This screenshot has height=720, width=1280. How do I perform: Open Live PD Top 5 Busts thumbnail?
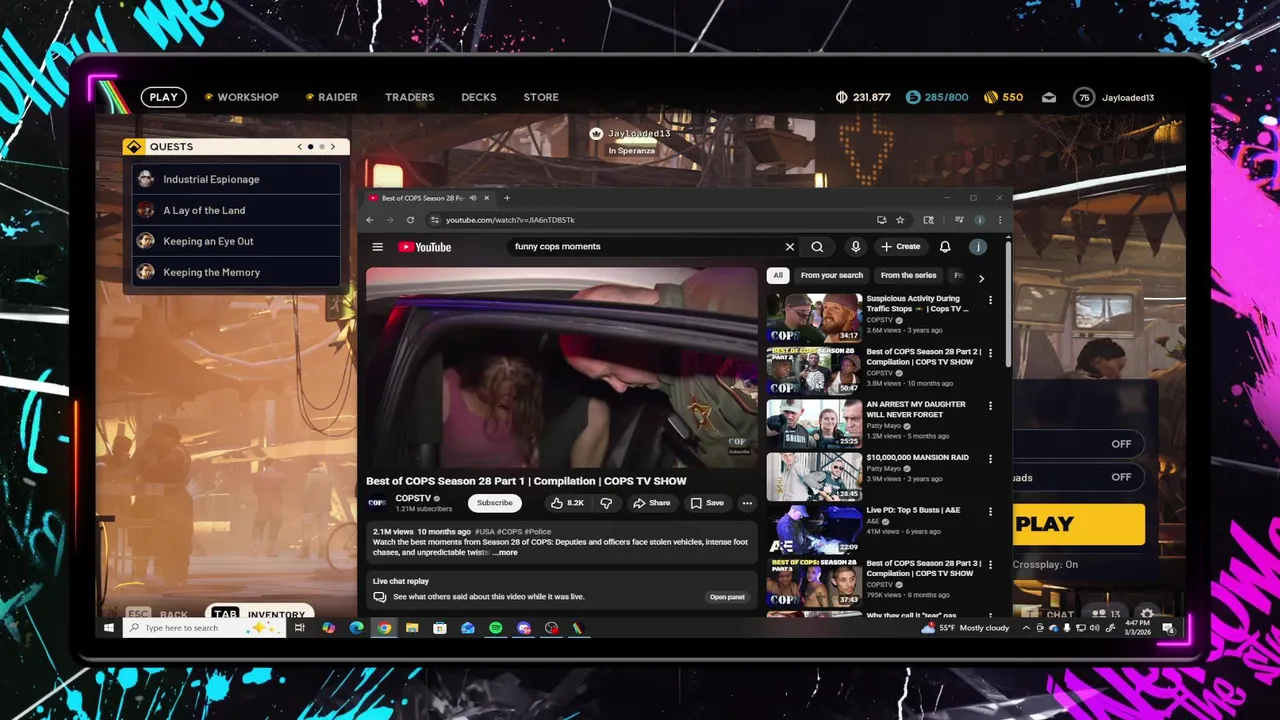coord(814,529)
